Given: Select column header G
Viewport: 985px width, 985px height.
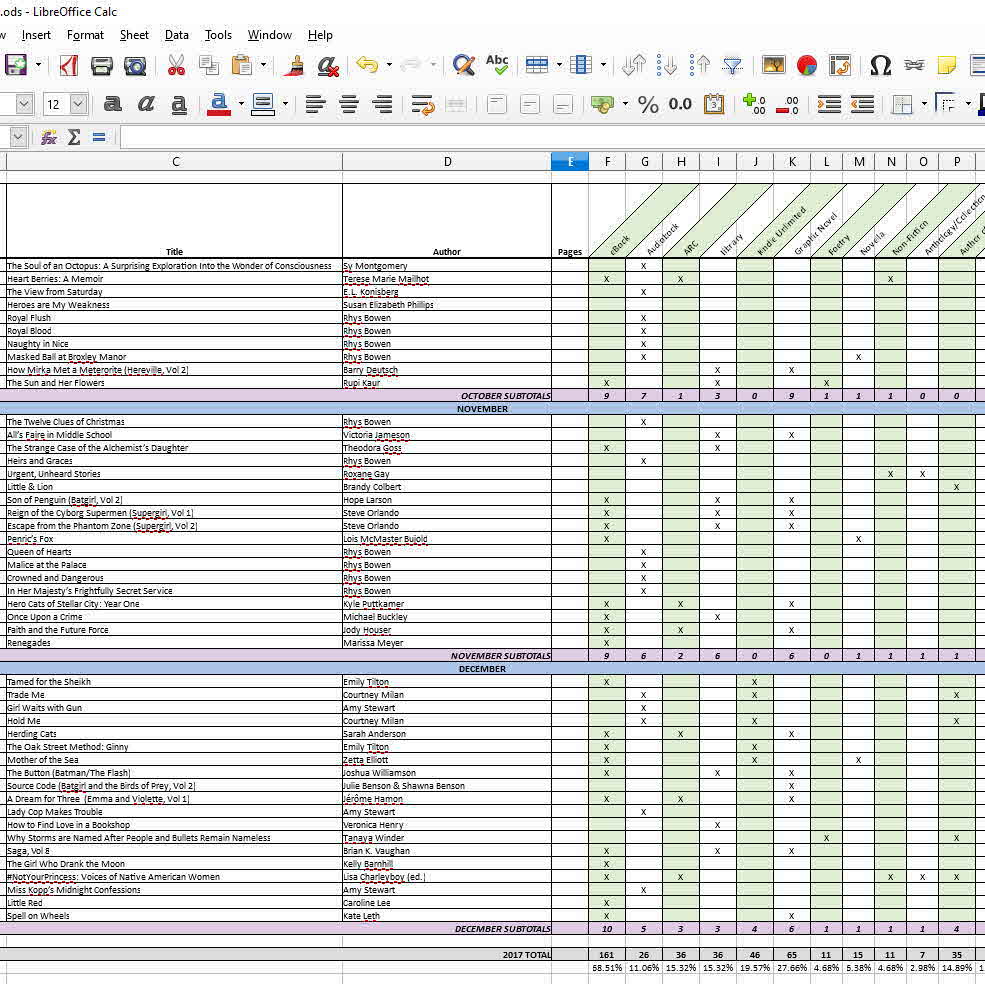Looking at the screenshot, I should click(x=644, y=162).
